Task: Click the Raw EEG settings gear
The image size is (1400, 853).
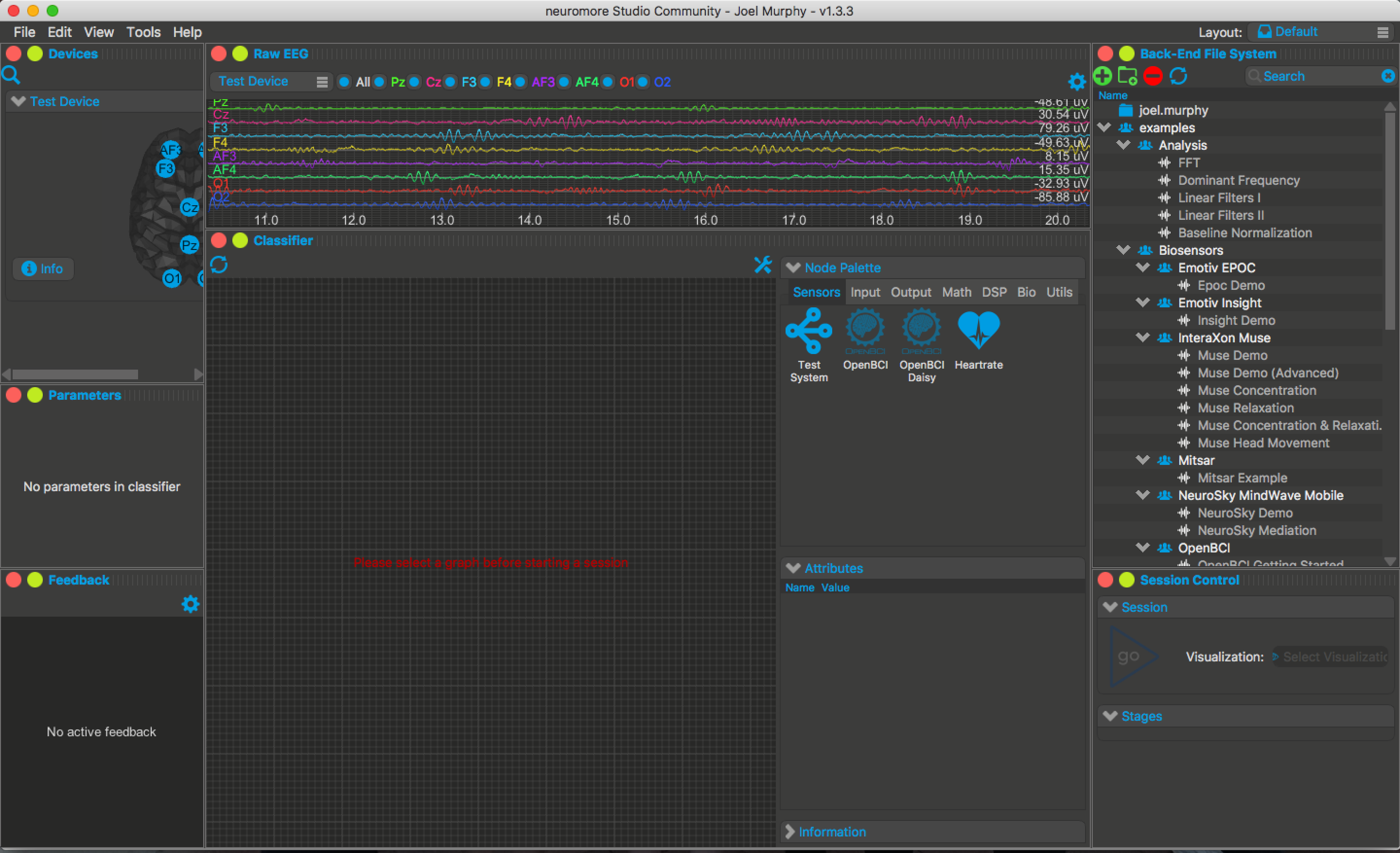Action: click(1076, 82)
